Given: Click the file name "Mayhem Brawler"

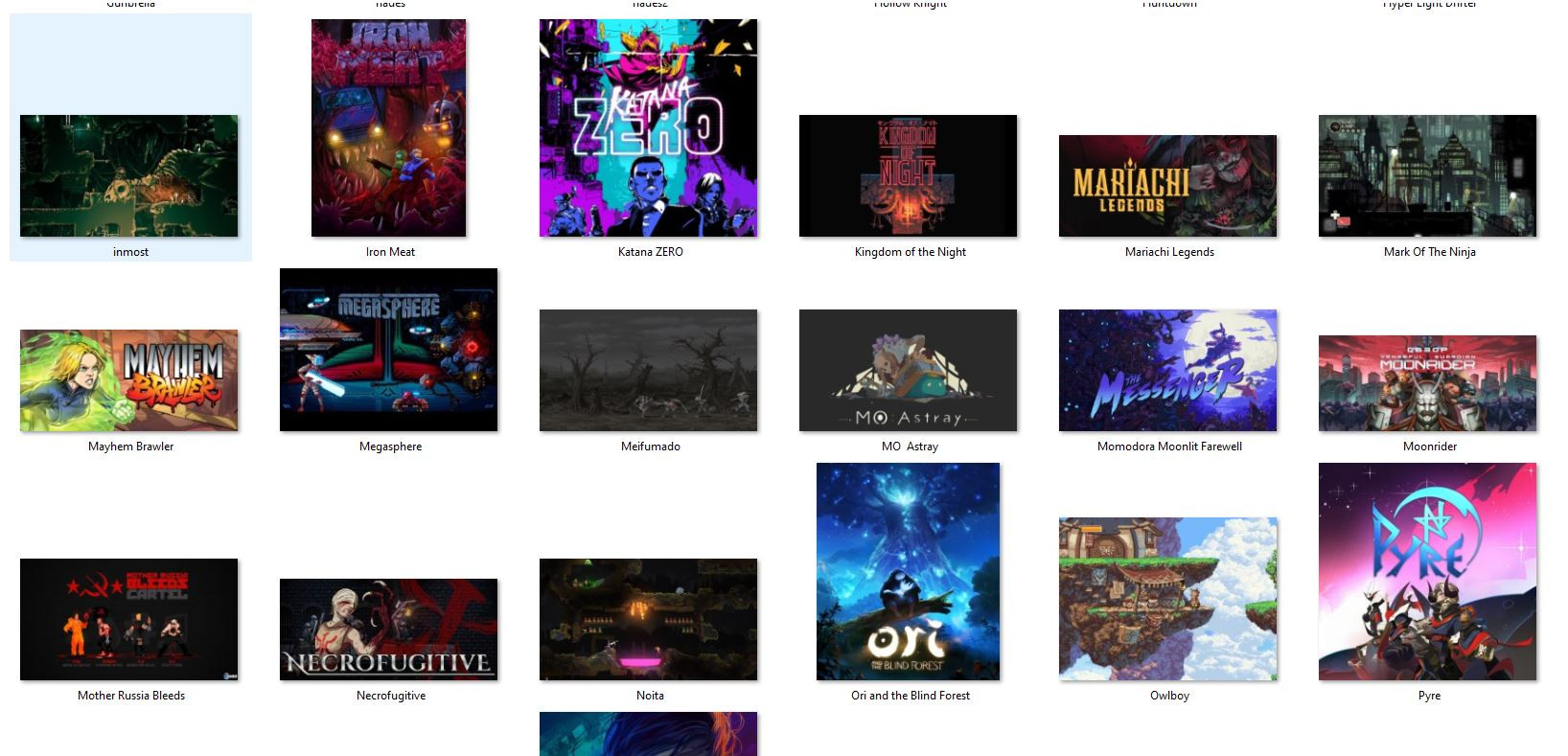Looking at the screenshot, I should click(x=130, y=447).
